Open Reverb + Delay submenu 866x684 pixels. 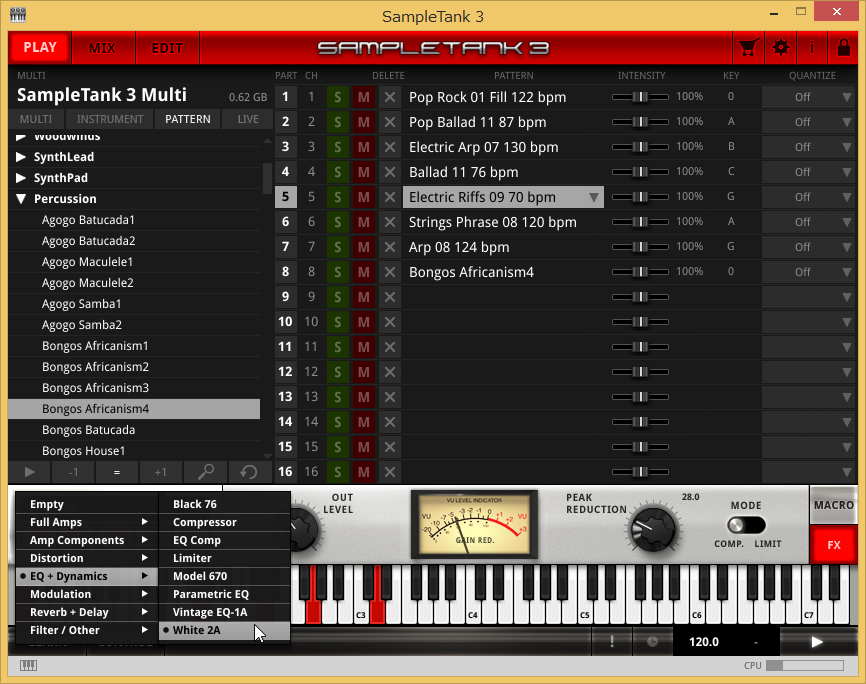point(87,612)
